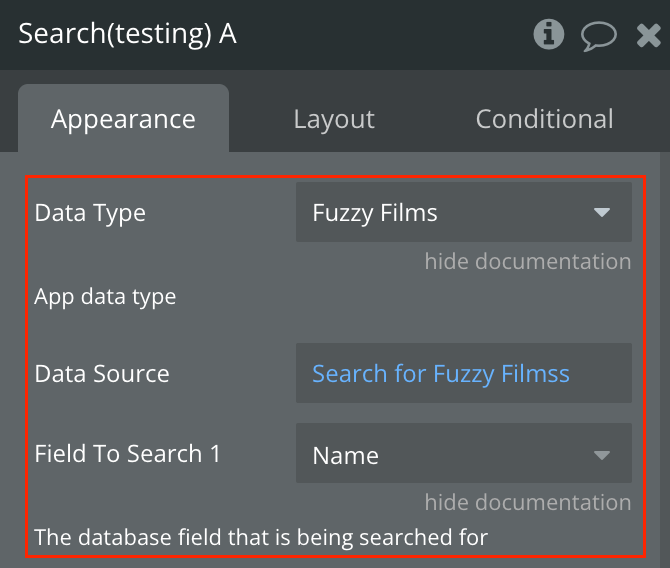
Task: Close the Search(testing) A property editor
Action: pos(648,36)
